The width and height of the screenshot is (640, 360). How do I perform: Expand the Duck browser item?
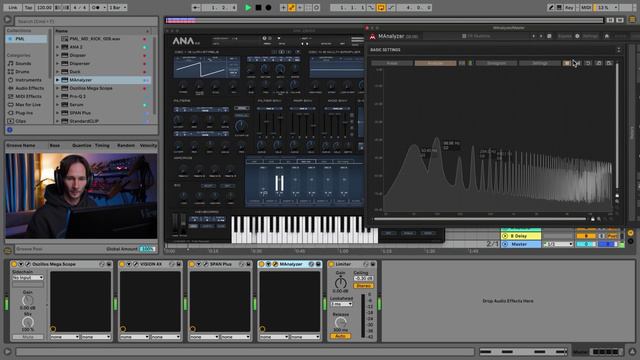[58, 71]
